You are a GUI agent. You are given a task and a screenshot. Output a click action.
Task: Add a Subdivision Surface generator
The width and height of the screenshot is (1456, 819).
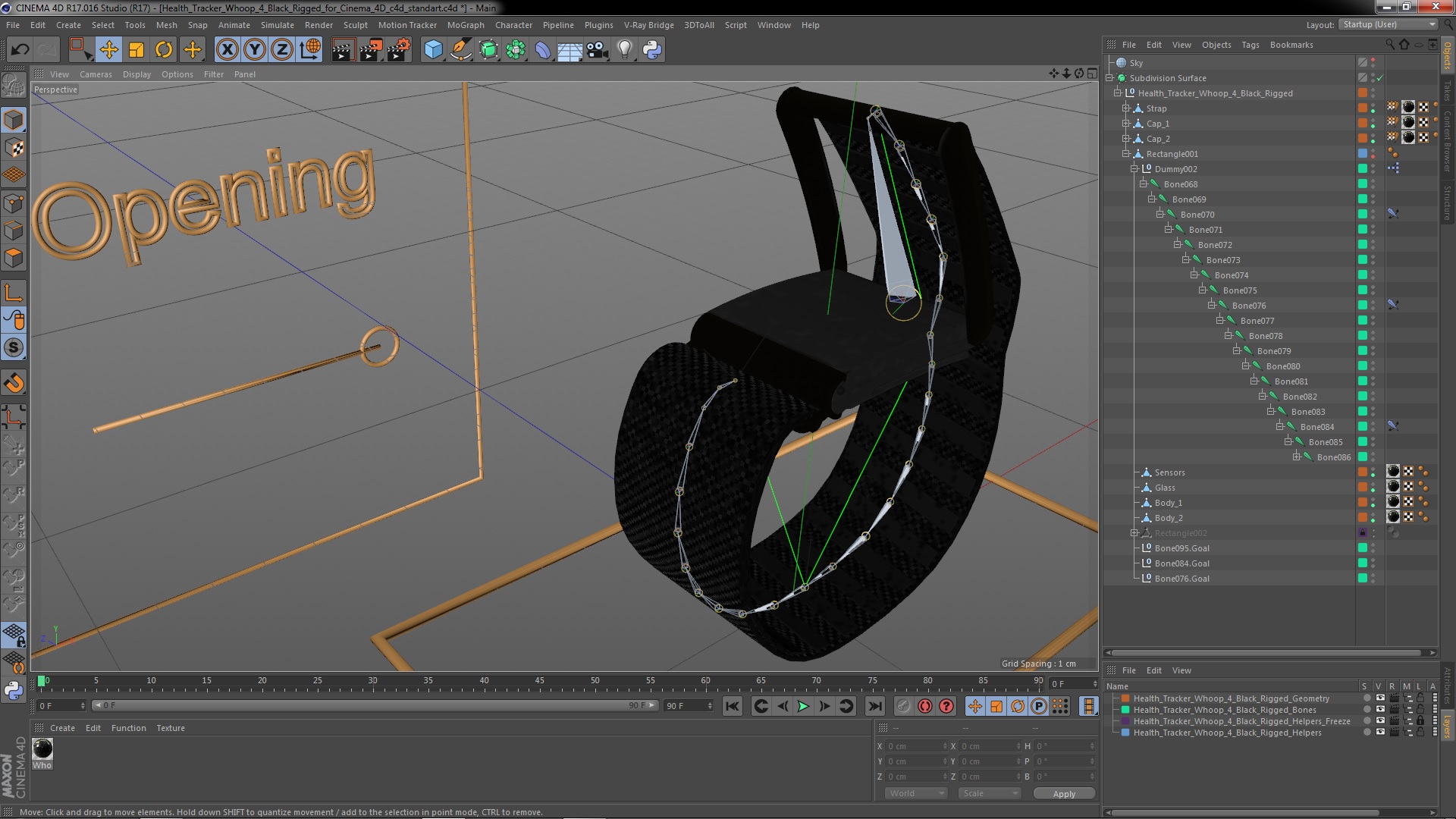pos(488,50)
